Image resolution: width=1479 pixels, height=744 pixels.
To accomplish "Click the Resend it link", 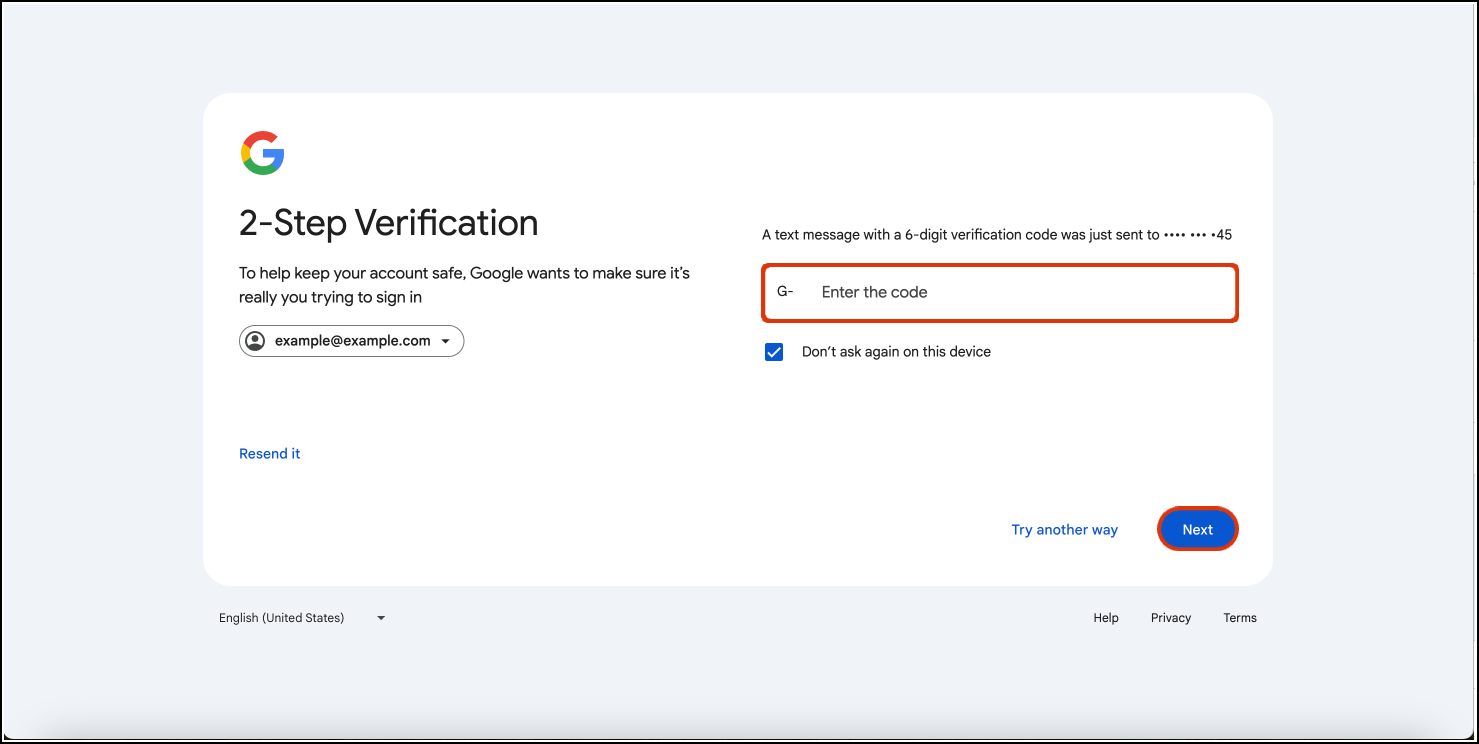I will pyautogui.click(x=270, y=454).
